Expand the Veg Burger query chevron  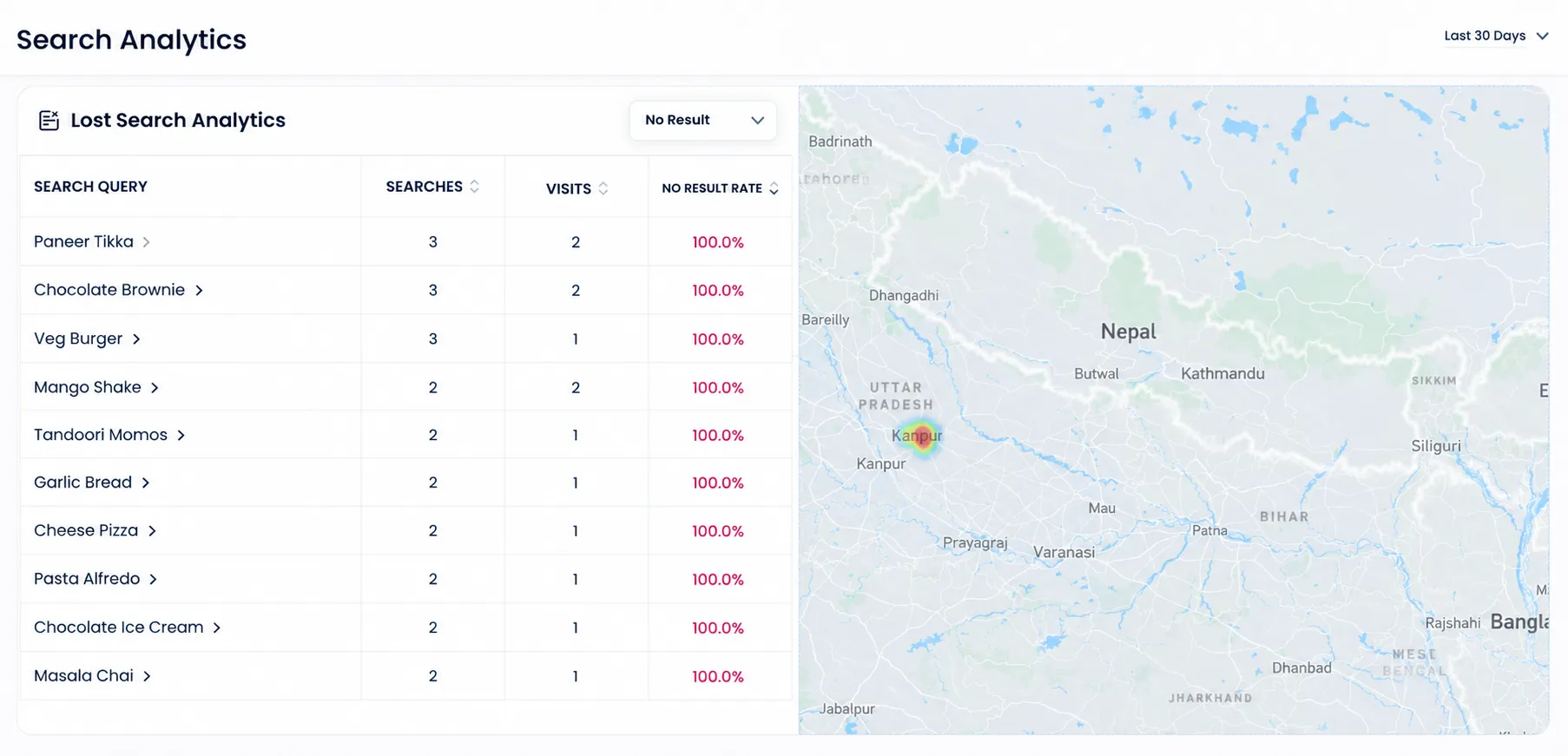pos(136,339)
